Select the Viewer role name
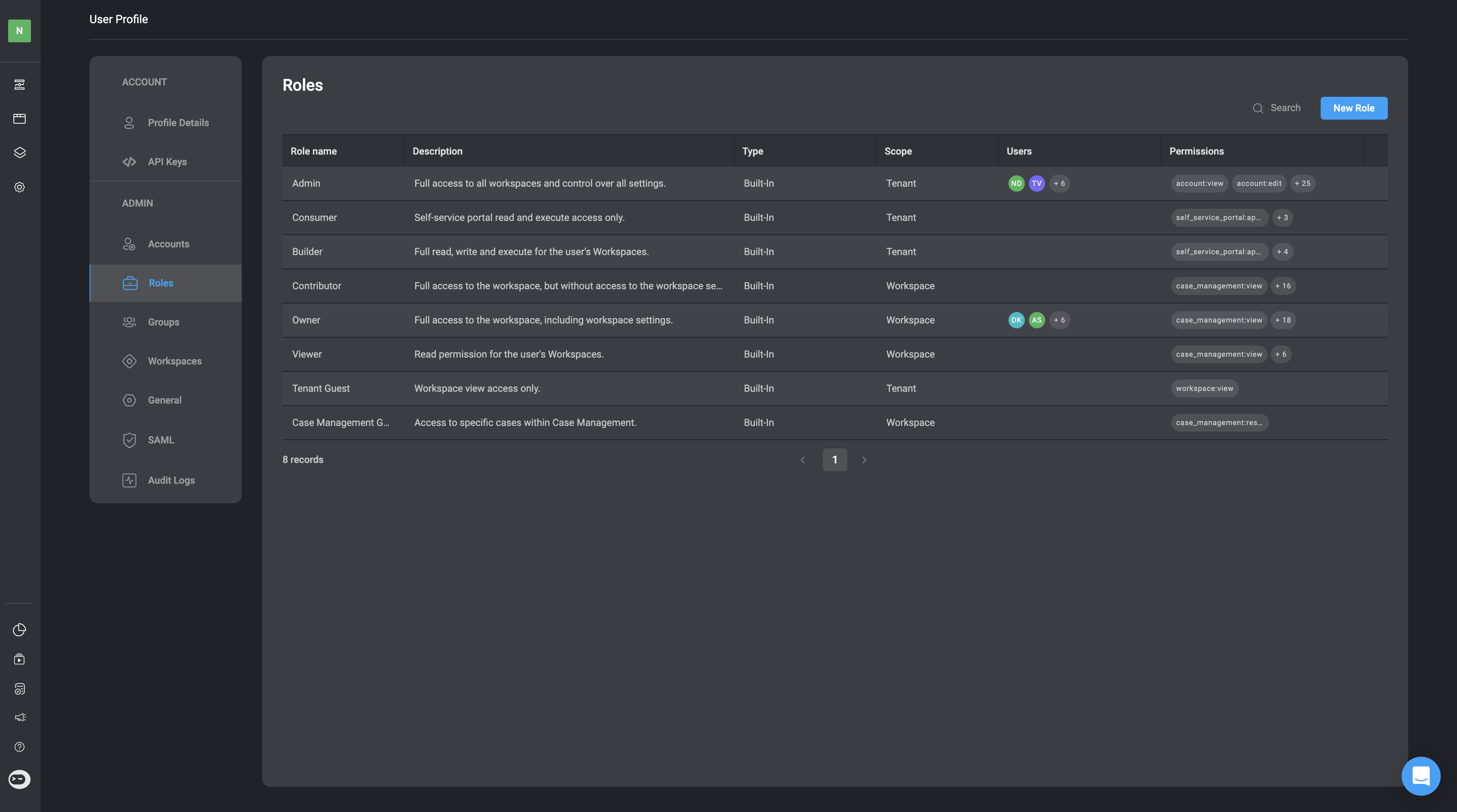 306,355
